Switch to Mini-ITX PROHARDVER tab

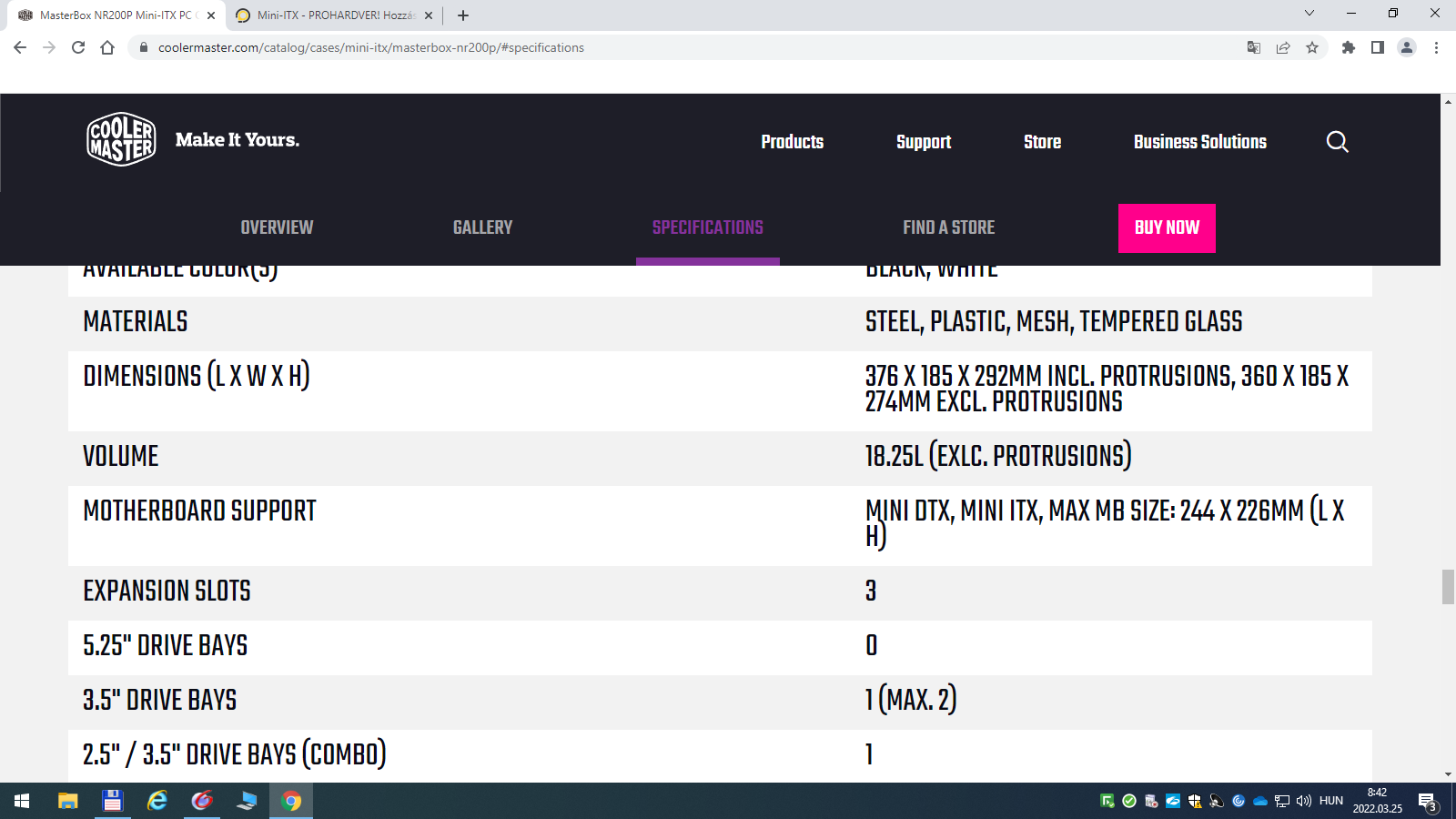333,15
